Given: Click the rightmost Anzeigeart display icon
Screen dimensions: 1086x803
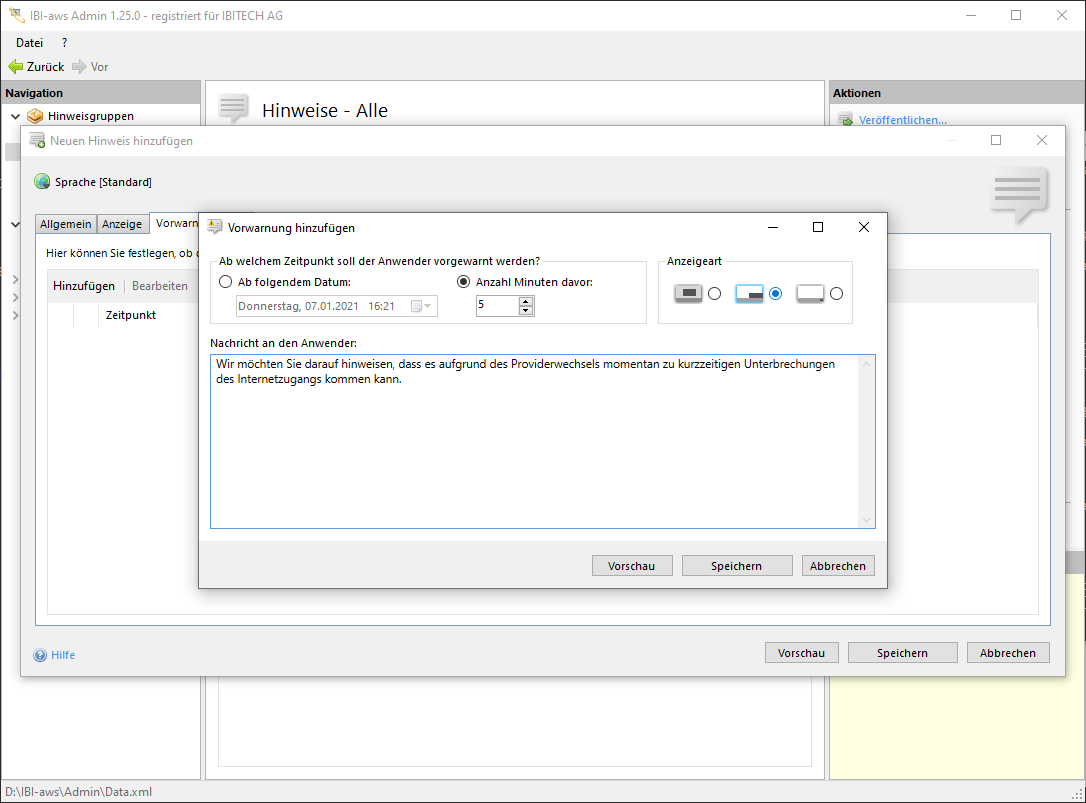Looking at the screenshot, I should click(x=810, y=294).
